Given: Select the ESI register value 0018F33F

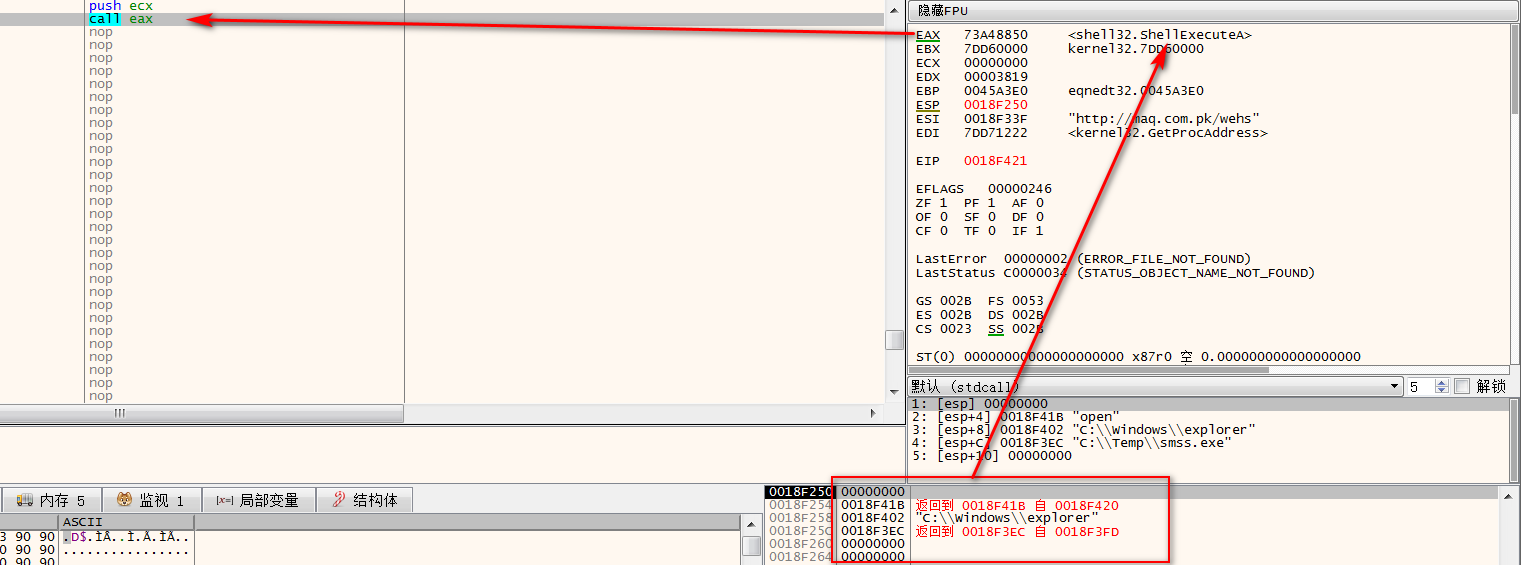Looking at the screenshot, I should (995, 119).
